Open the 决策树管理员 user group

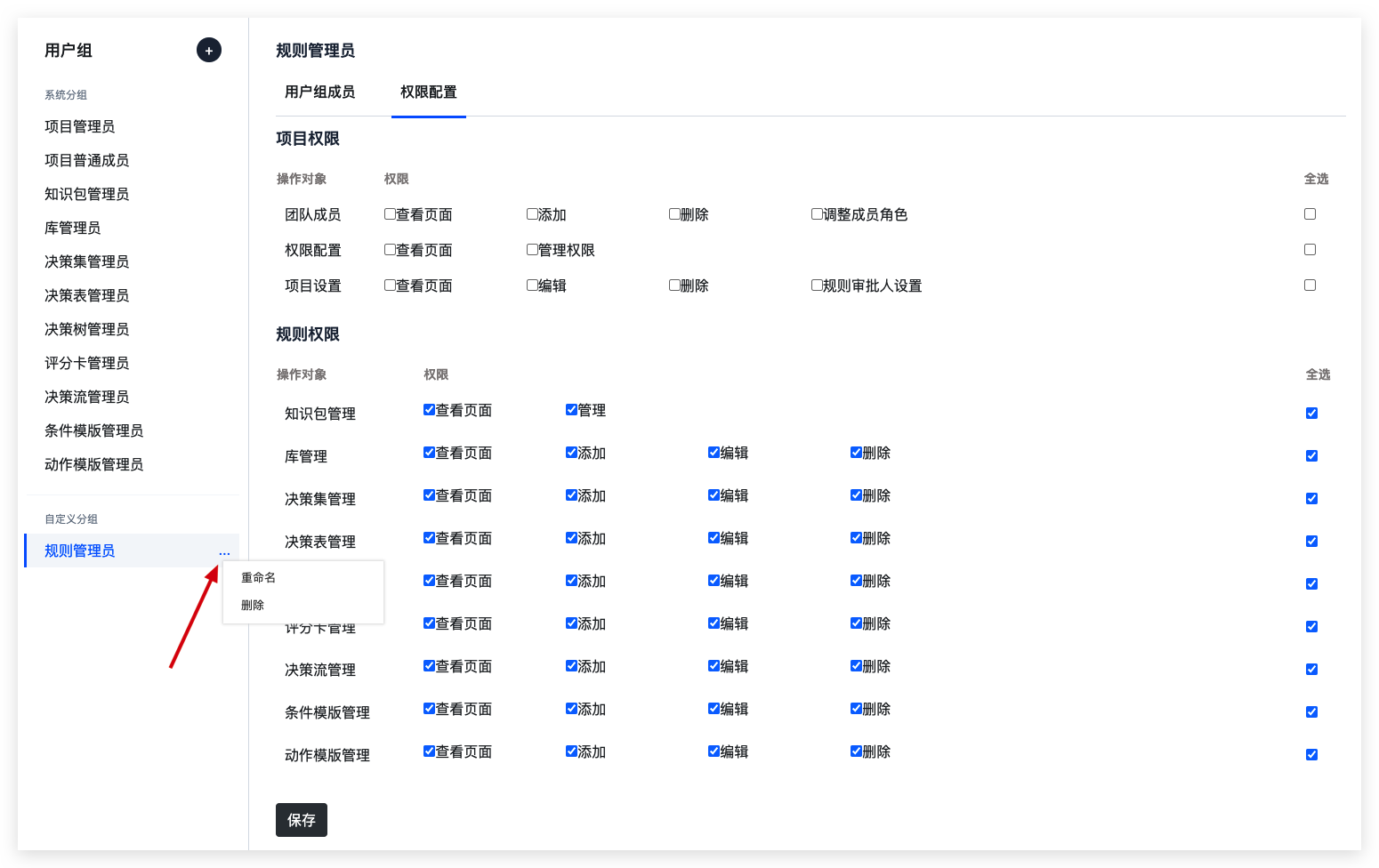click(87, 330)
